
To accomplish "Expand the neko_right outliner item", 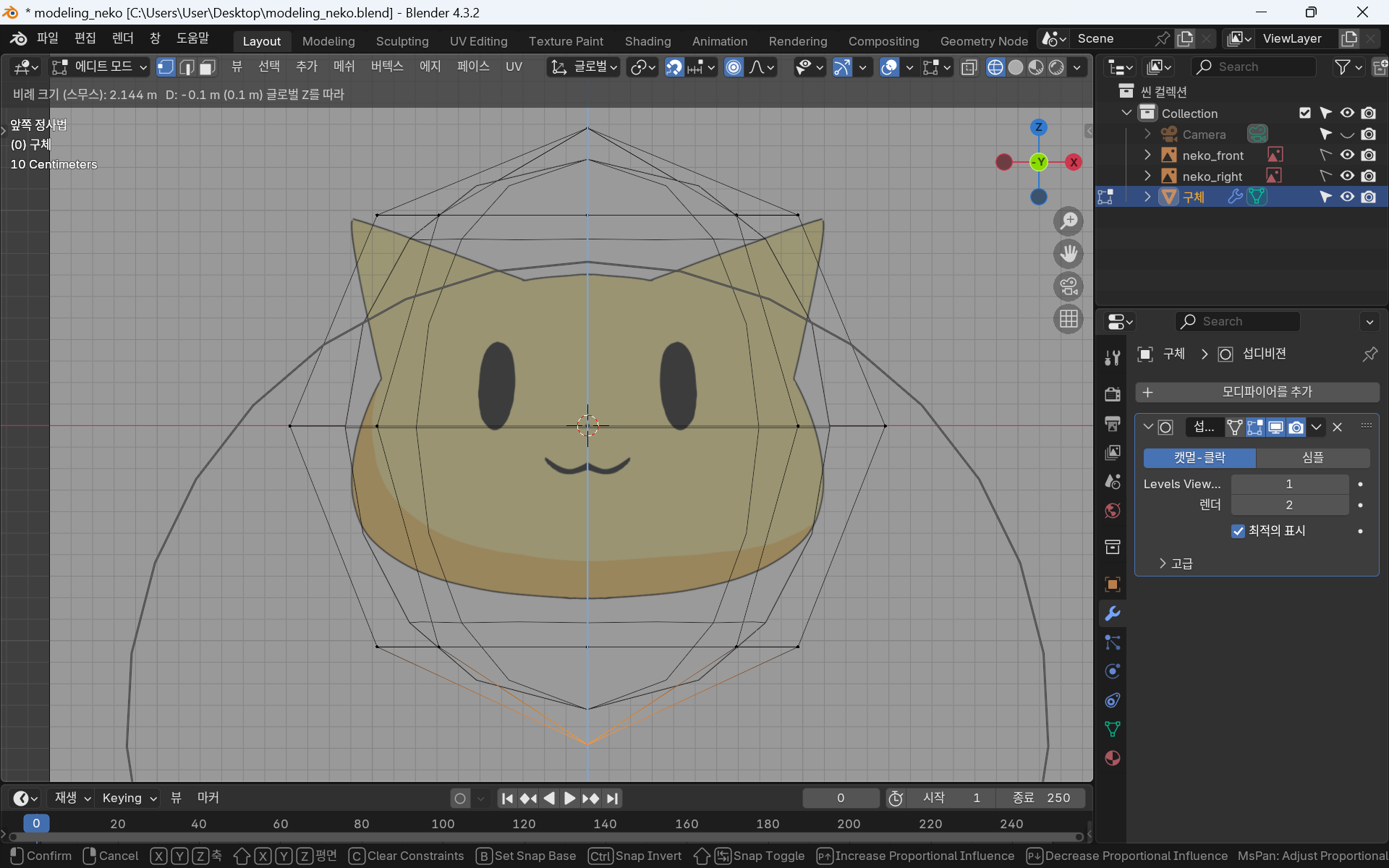I will click(1147, 176).
